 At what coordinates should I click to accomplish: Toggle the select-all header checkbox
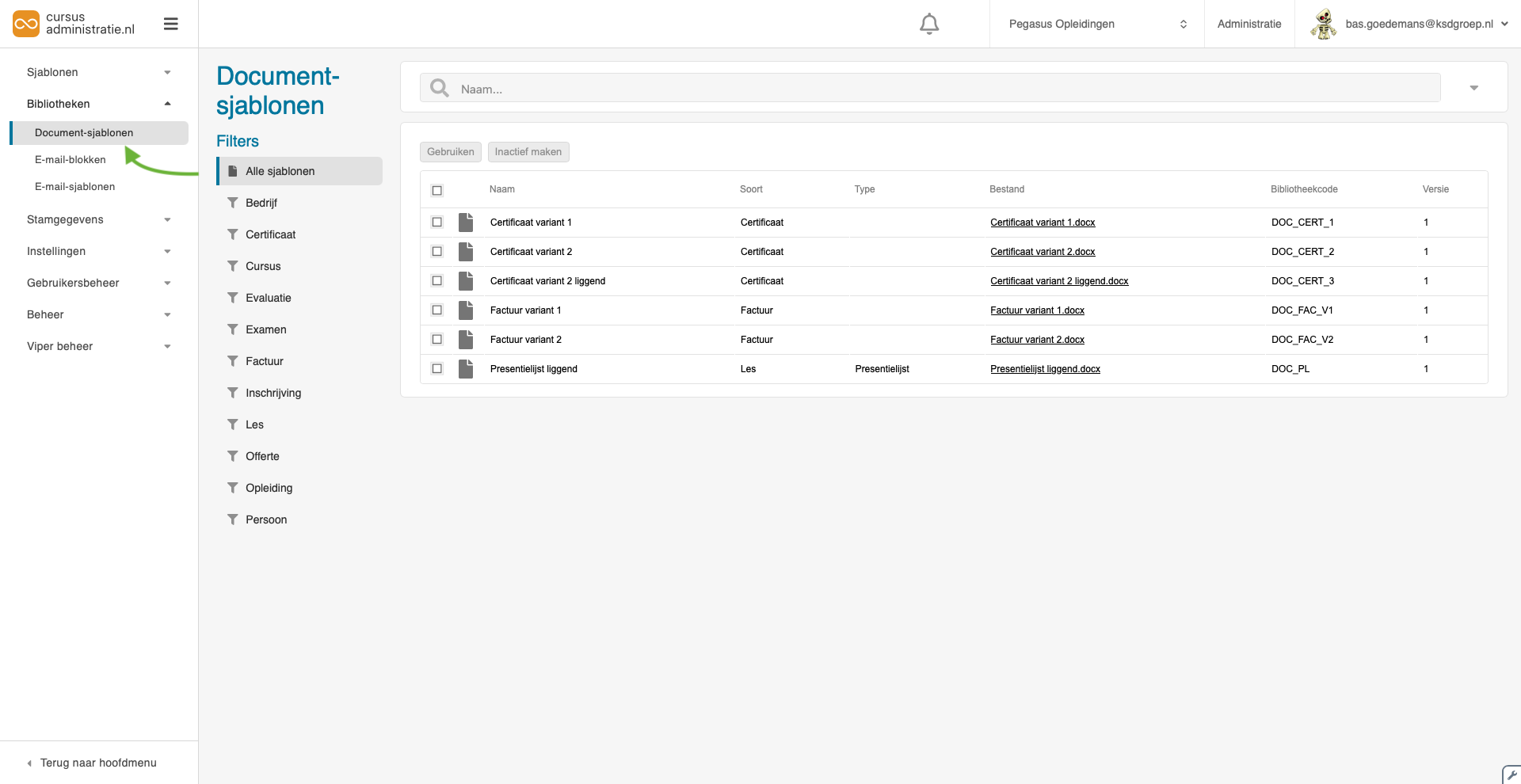(x=437, y=190)
